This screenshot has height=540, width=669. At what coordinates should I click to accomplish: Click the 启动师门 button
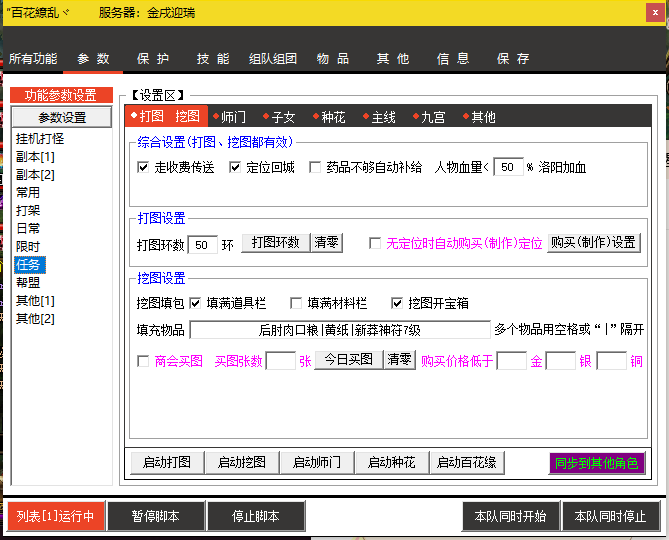tap(317, 462)
